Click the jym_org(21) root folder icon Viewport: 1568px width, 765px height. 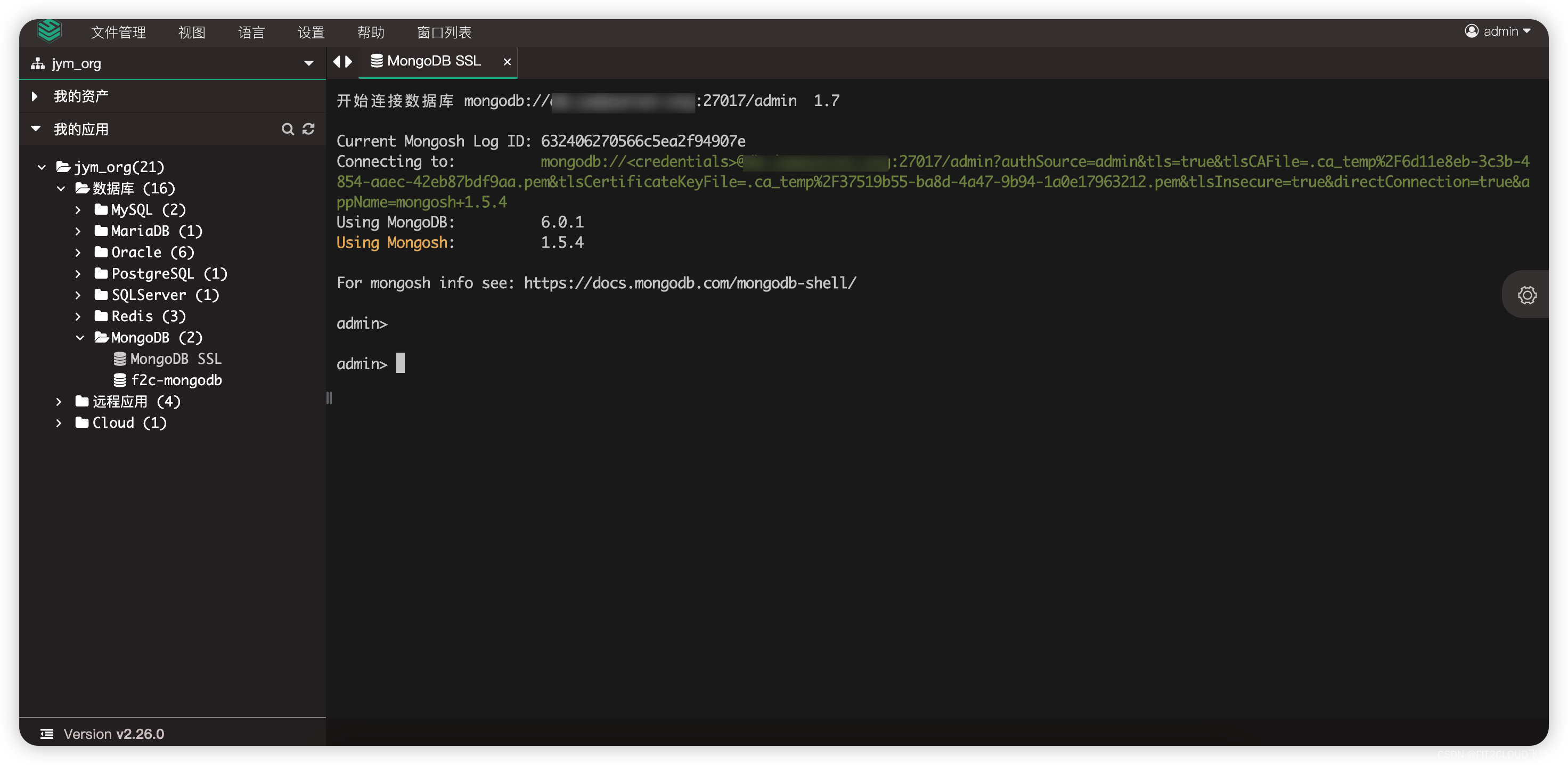point(63,167)
